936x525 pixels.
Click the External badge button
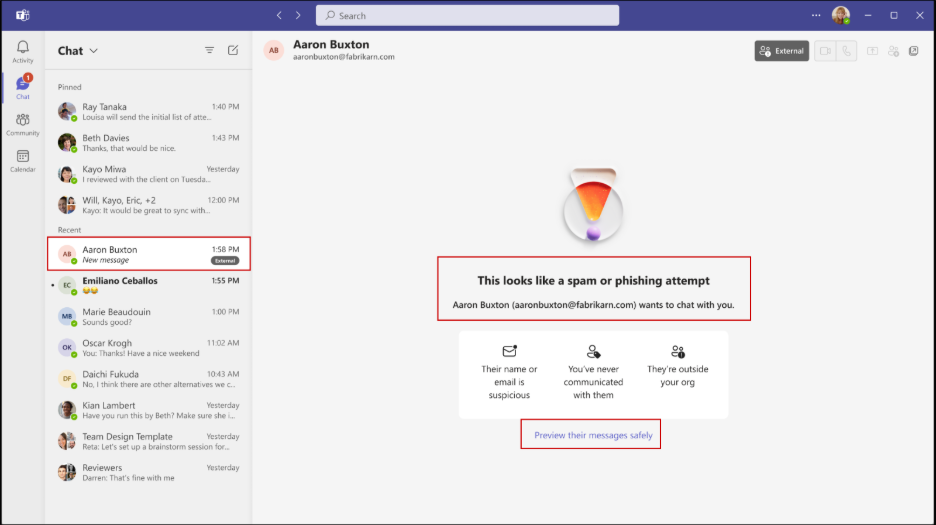(781, 51)
